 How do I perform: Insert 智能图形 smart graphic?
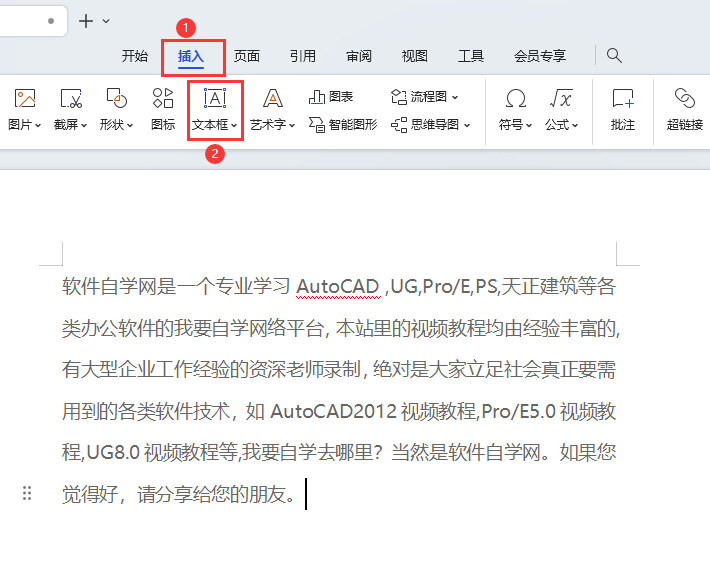pyautogui.click(x=343, y=124)
